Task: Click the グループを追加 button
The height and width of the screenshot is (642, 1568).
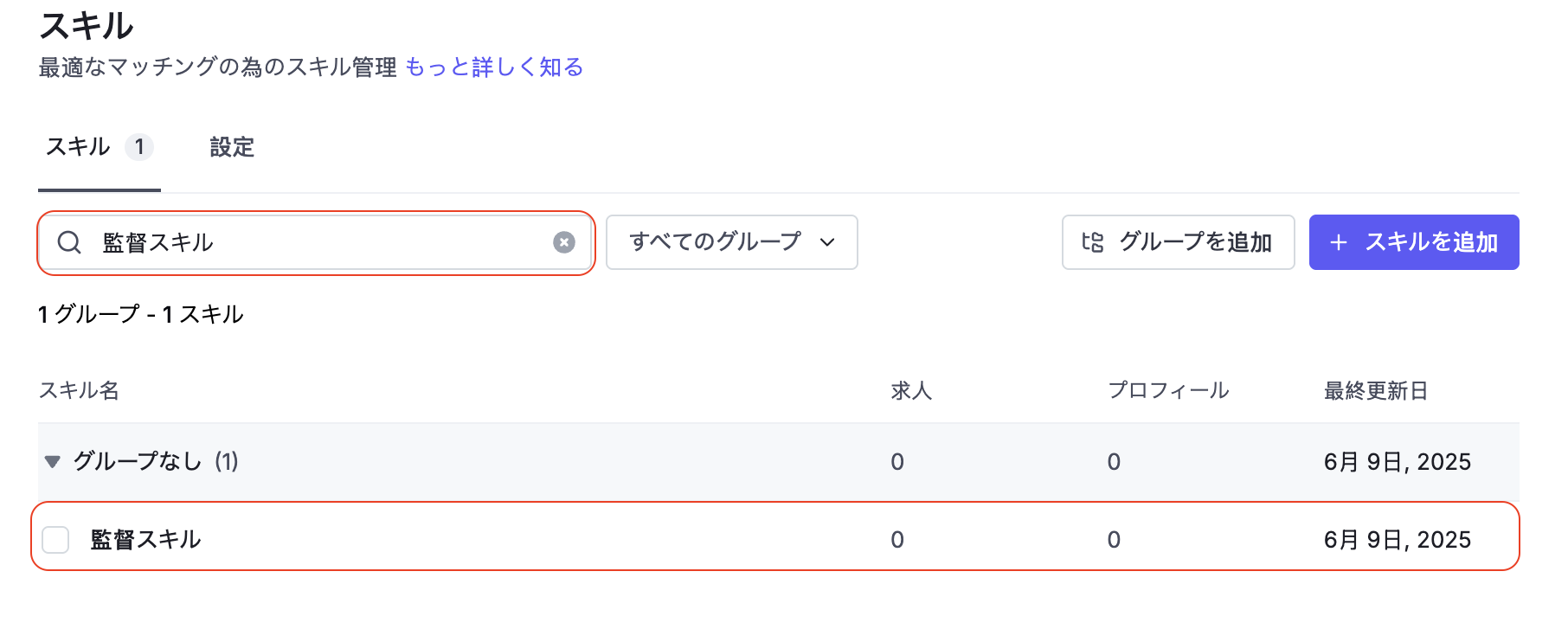Action: click(1179, 242)
